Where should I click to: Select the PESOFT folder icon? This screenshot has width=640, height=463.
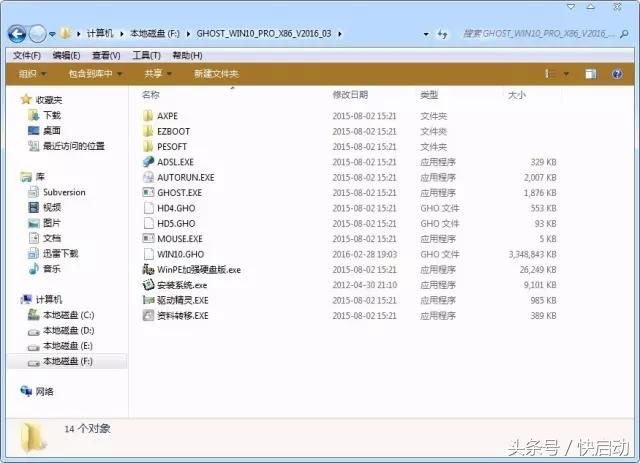(x=148, y=147)
